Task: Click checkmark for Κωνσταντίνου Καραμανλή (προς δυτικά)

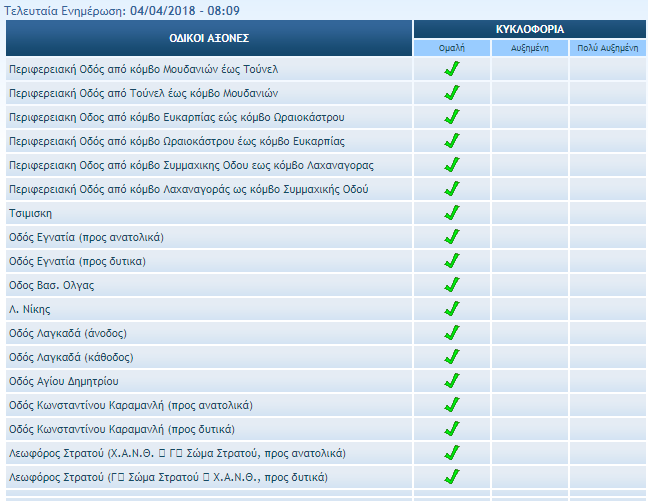Action: coord(451,429)
